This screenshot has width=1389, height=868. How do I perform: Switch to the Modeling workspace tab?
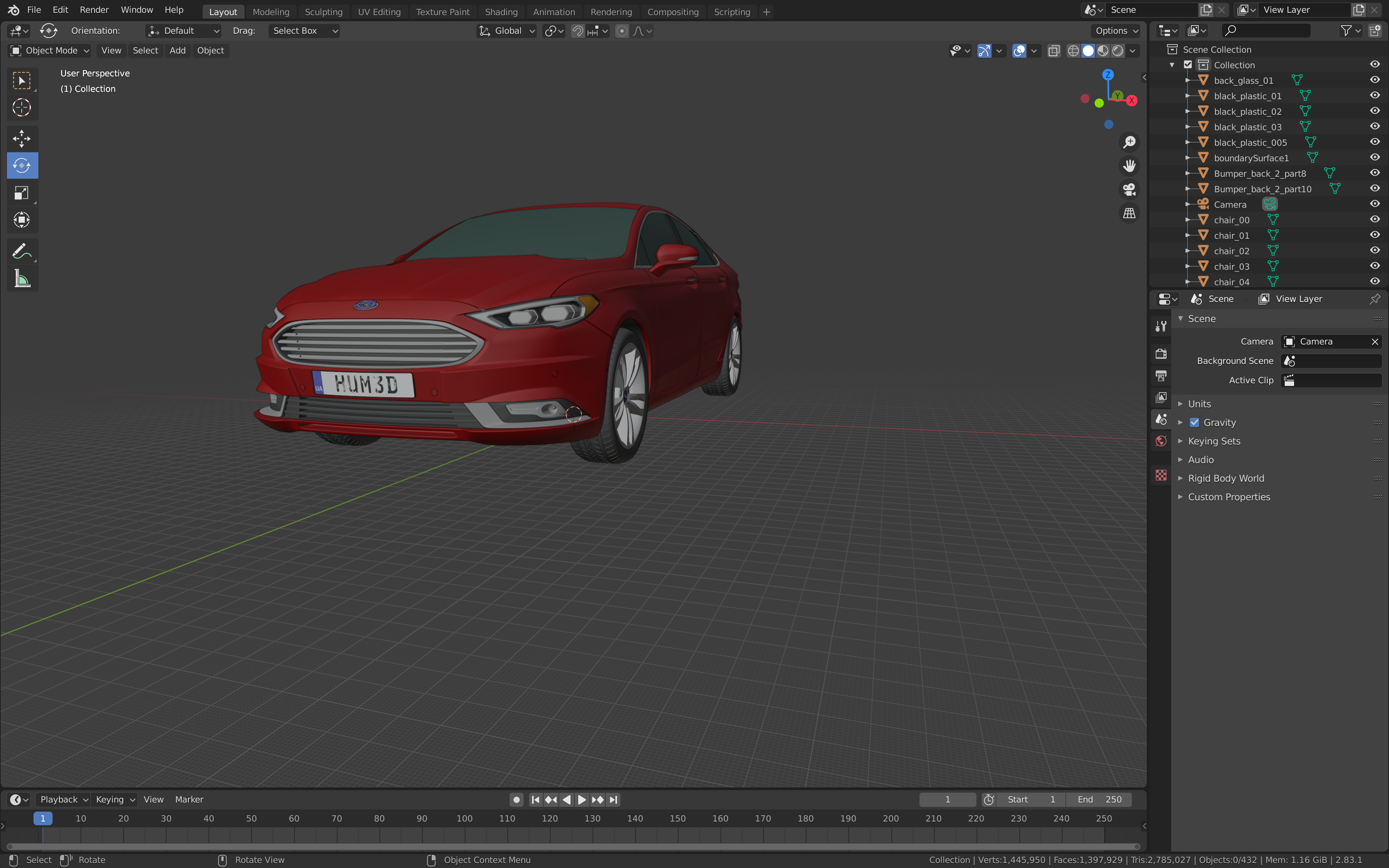[271, 12]
